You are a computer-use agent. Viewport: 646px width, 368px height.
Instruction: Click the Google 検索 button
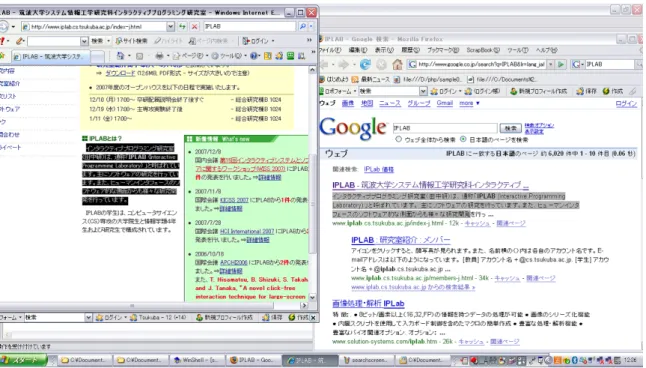pos(510,128)
